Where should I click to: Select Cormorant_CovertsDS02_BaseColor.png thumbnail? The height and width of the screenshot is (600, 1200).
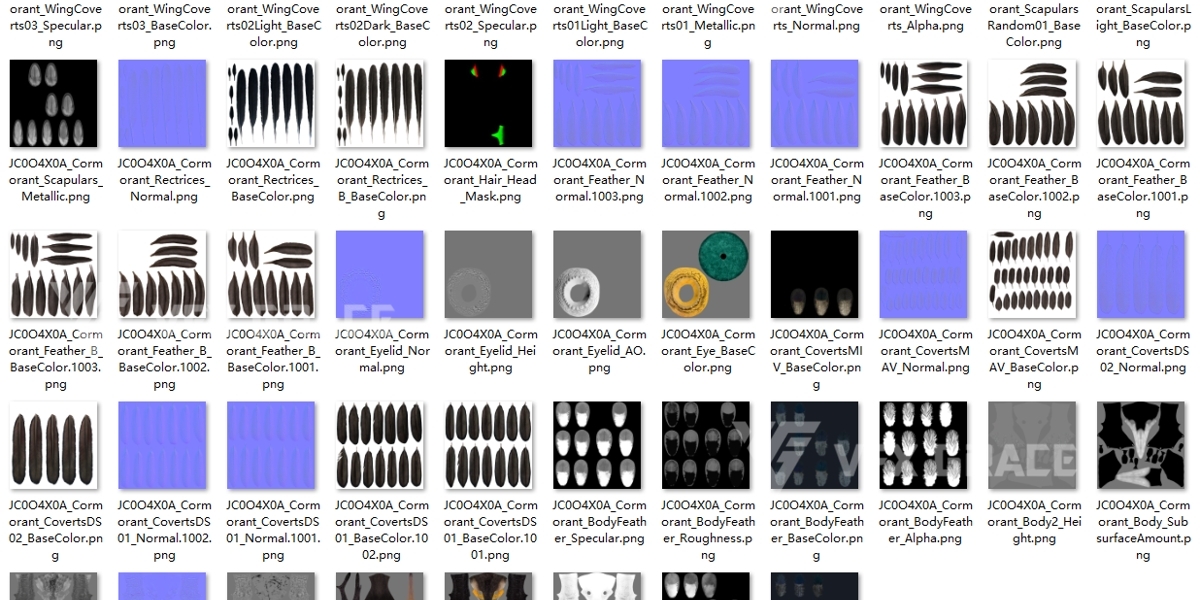tap(53, 446)
